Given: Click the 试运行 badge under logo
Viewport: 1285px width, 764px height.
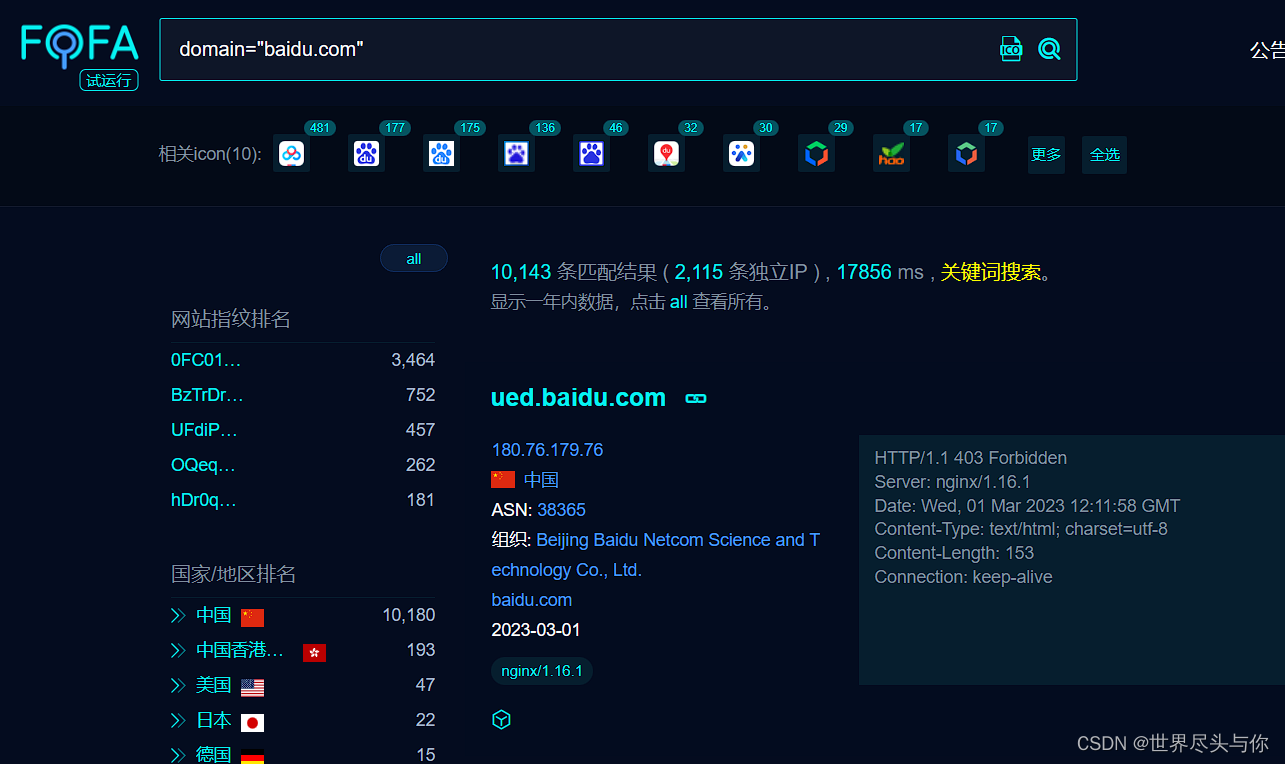Looking at the screenshot, I should coord(109,81).
